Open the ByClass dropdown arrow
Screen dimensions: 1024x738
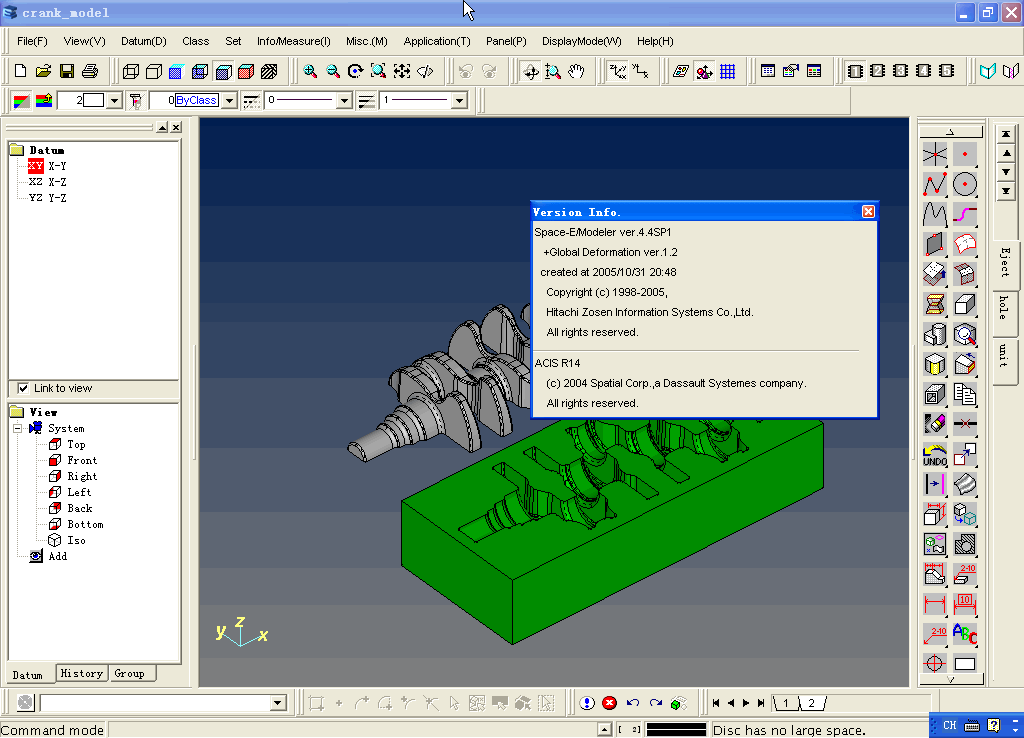coord(229,101)
